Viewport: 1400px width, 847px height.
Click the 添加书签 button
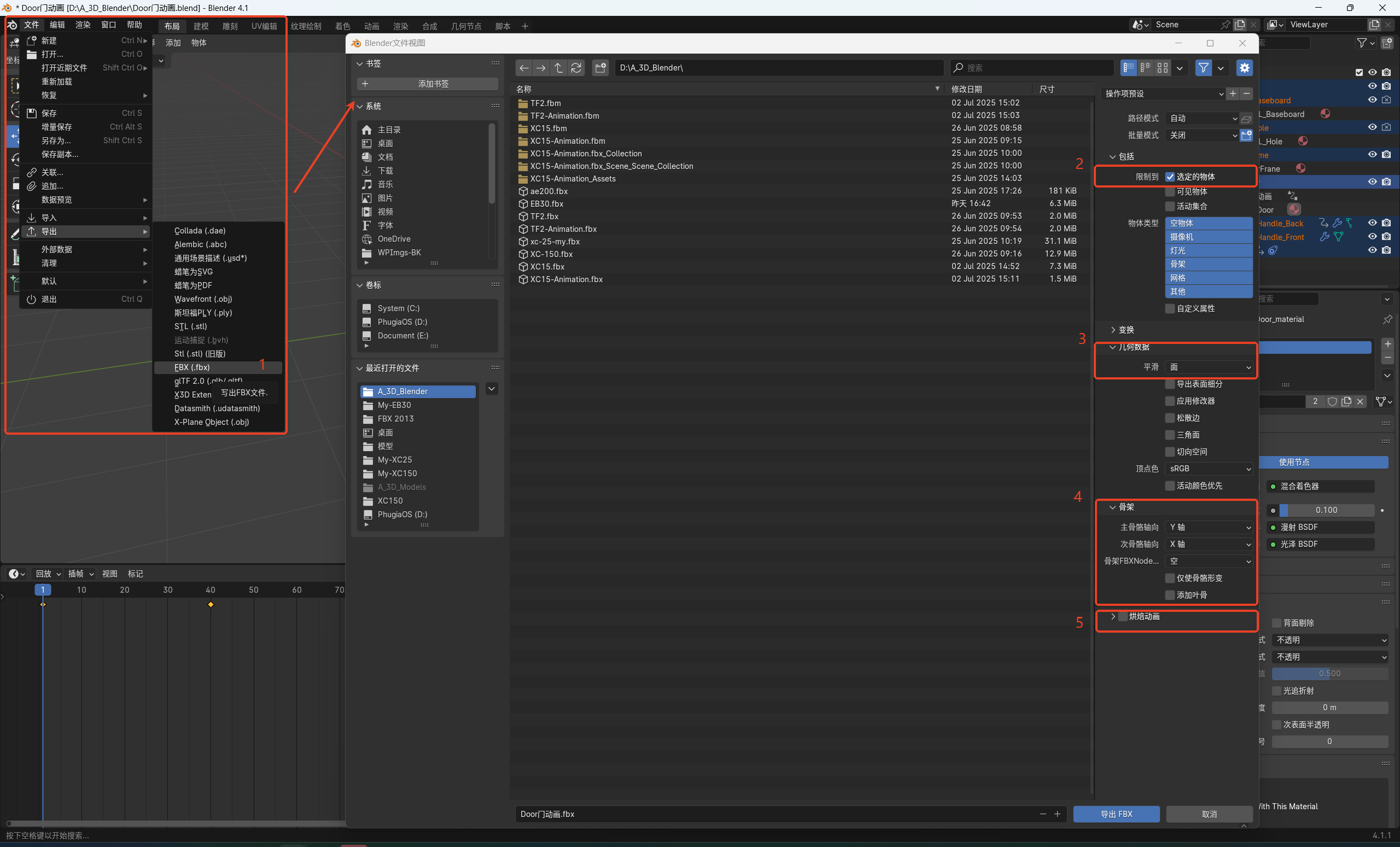(x=427, y=84)
